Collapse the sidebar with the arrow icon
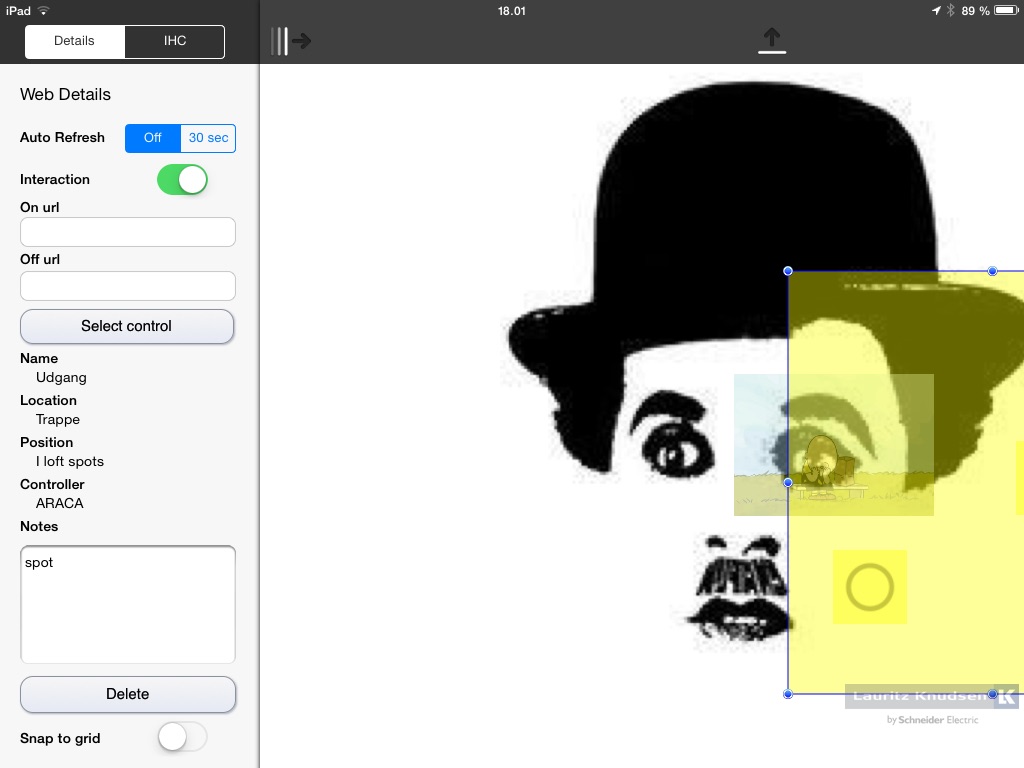This screenshot has height=768, width=1024. [291, 41]
